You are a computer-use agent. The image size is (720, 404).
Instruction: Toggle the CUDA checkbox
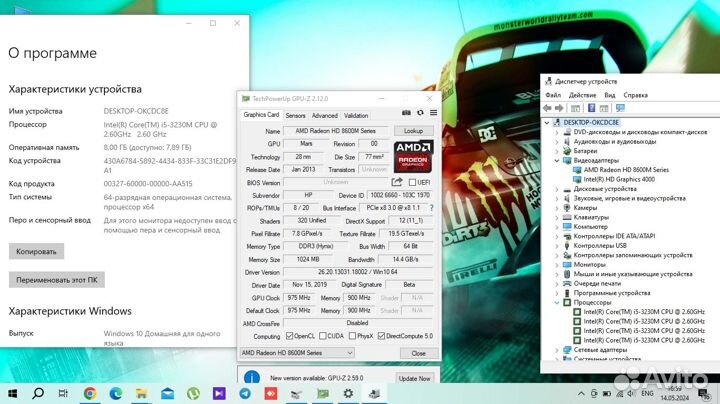pyautogui.click(x=323, y=336)
